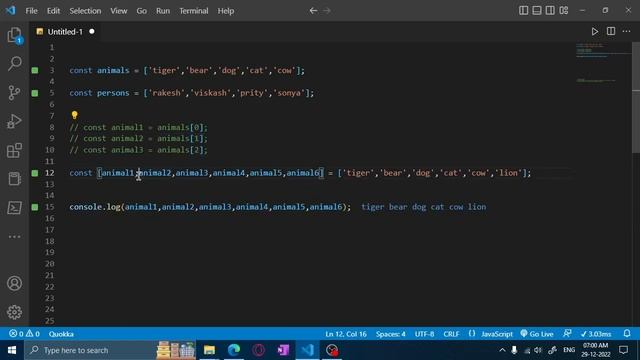Go back with the navigation arrow
The height and width of the screenshot is (360, 640).
coord(313,11)
